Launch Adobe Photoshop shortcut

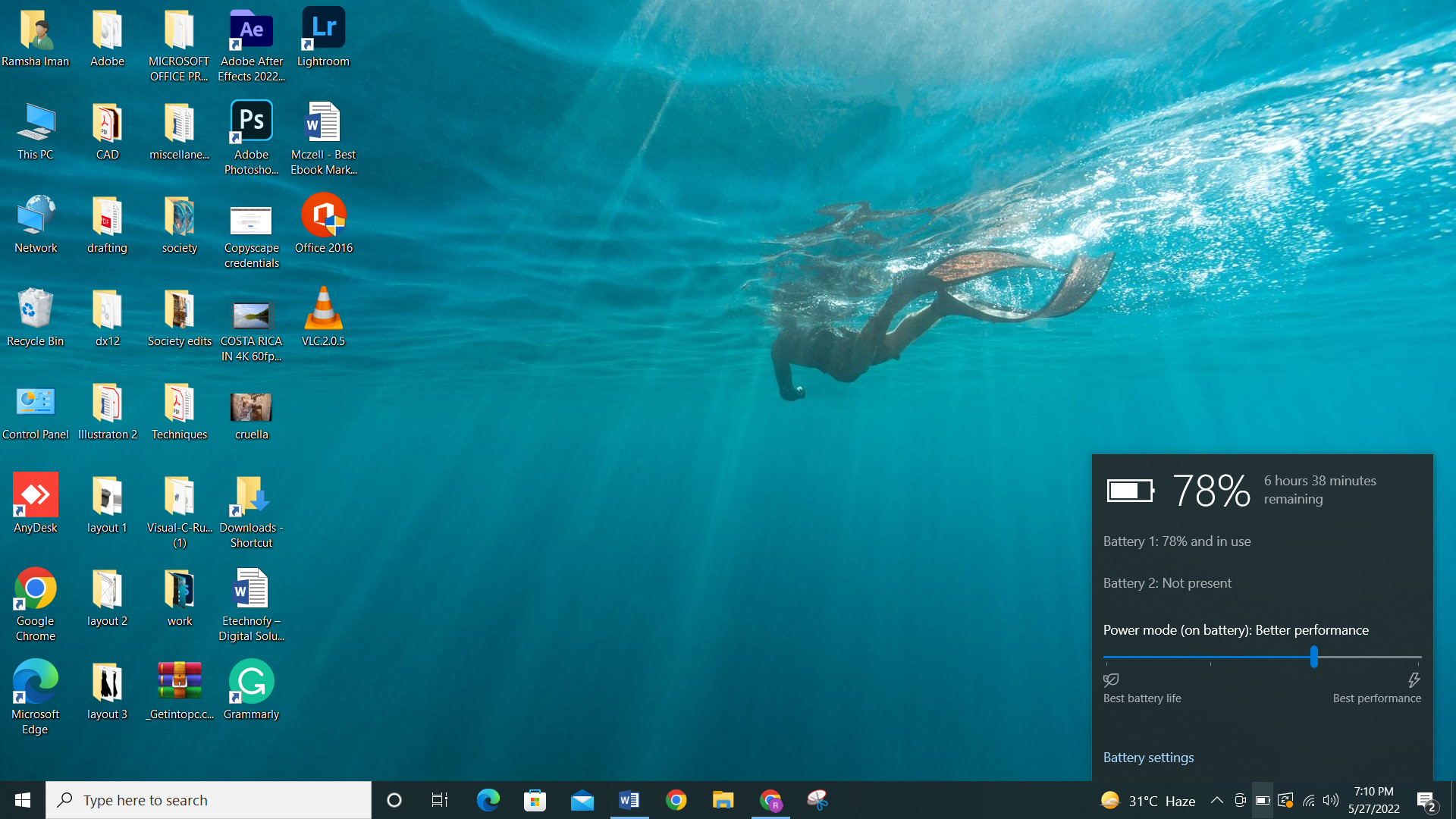[x=252, y=139]
